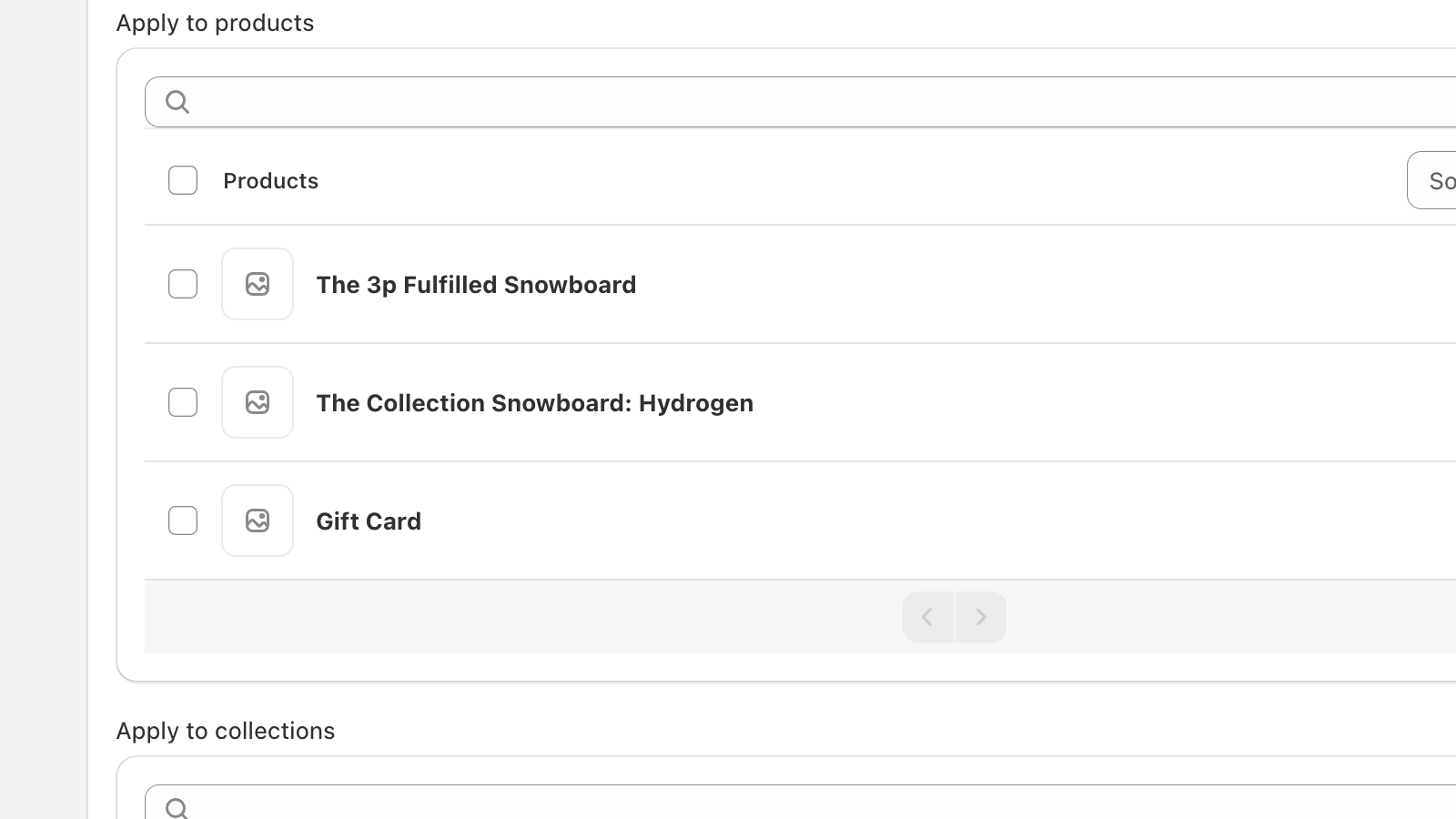Image resolution: width=1456 pixels, height=819 pixels.
Task: Open the Sort button near Products header
Action: [1438, 180]
